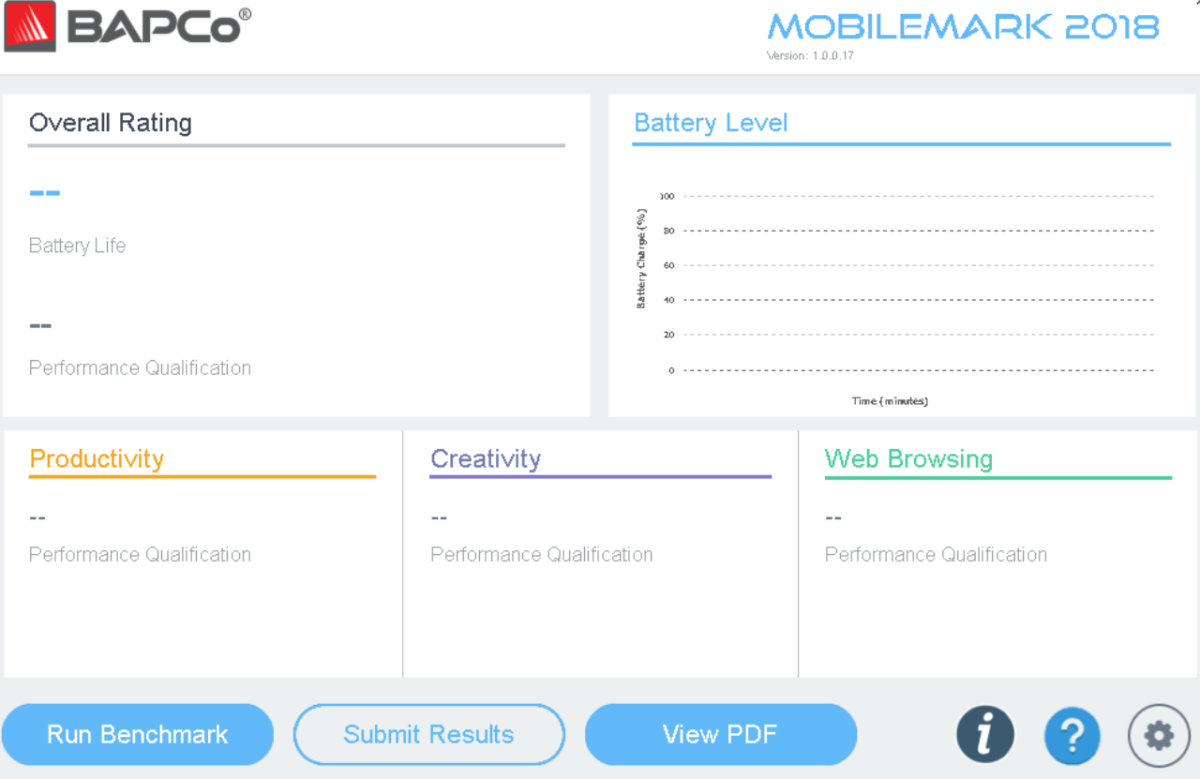Open the settings gear icon
This screenshot has width=1200, height=779.
[x=1159, y=735]
